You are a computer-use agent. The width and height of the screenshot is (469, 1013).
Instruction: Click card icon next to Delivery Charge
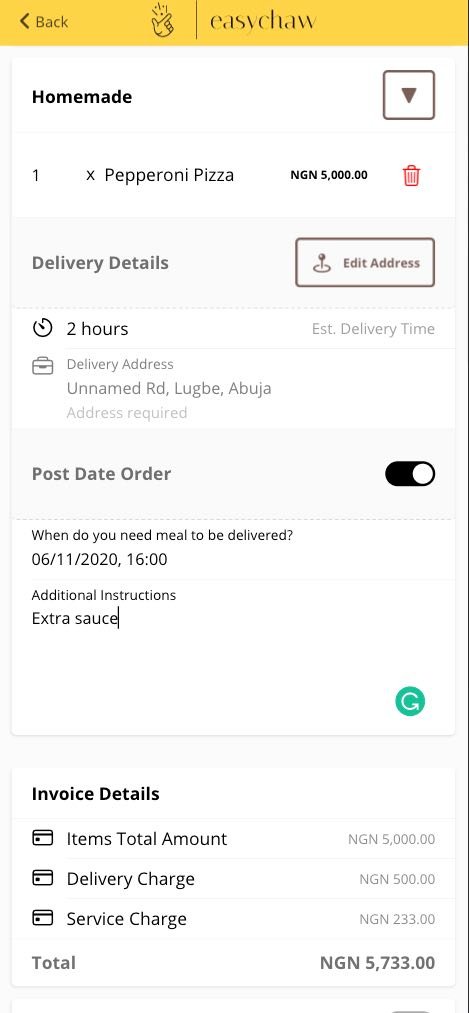[x=43, y=879]
